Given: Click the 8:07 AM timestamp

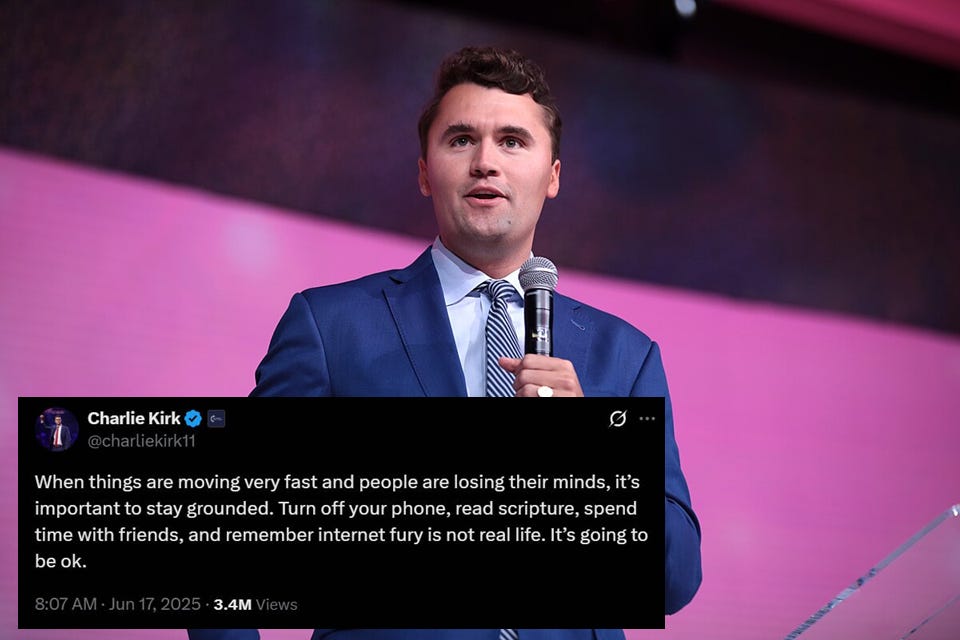Looking at the screenshot, I should 66,604.
